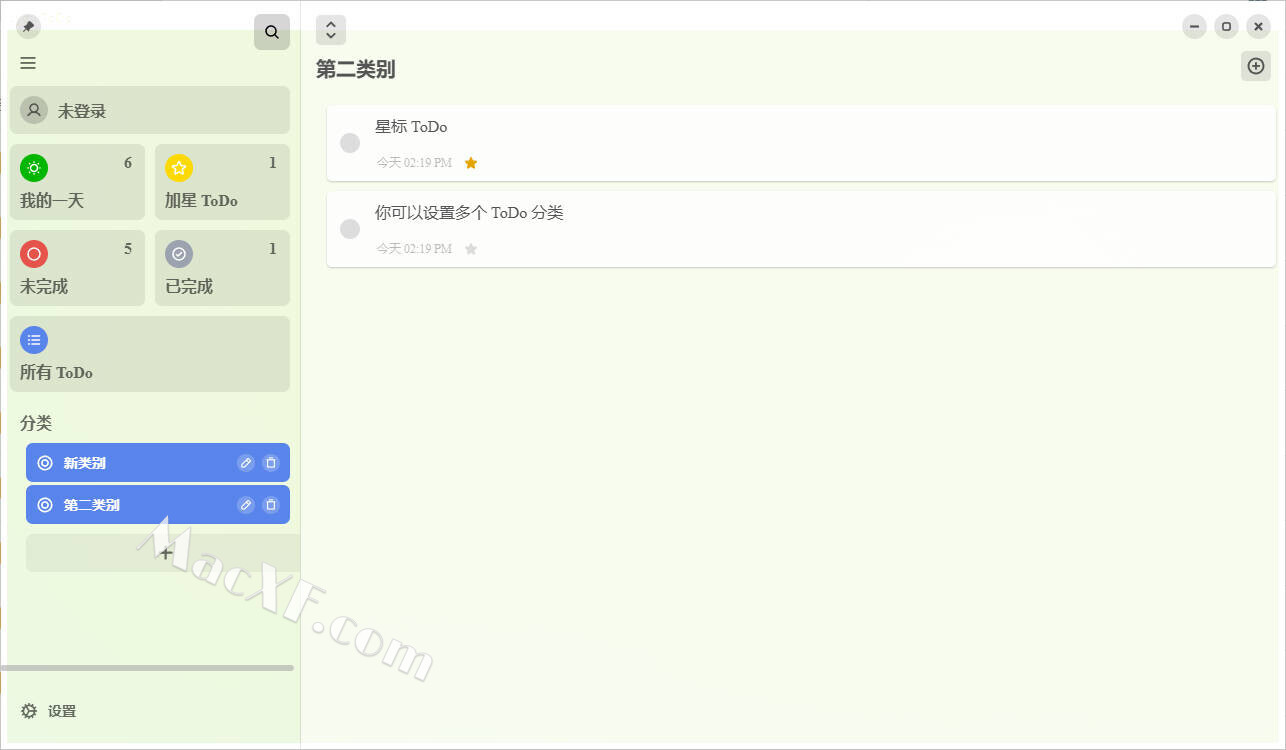Click the yellow star icon of 加星 ToDo

(179, 168)
